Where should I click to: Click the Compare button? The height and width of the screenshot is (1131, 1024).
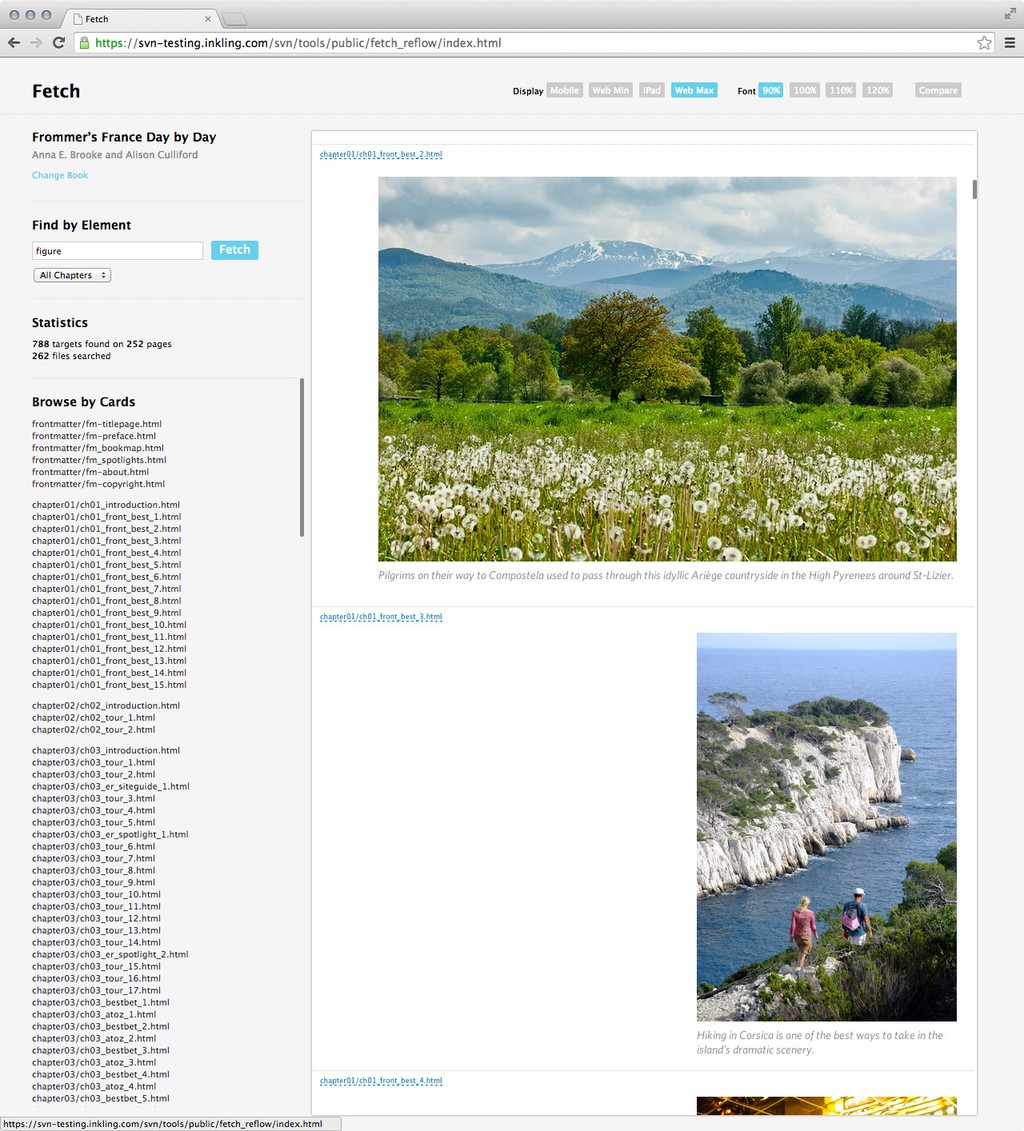[937, 90]
